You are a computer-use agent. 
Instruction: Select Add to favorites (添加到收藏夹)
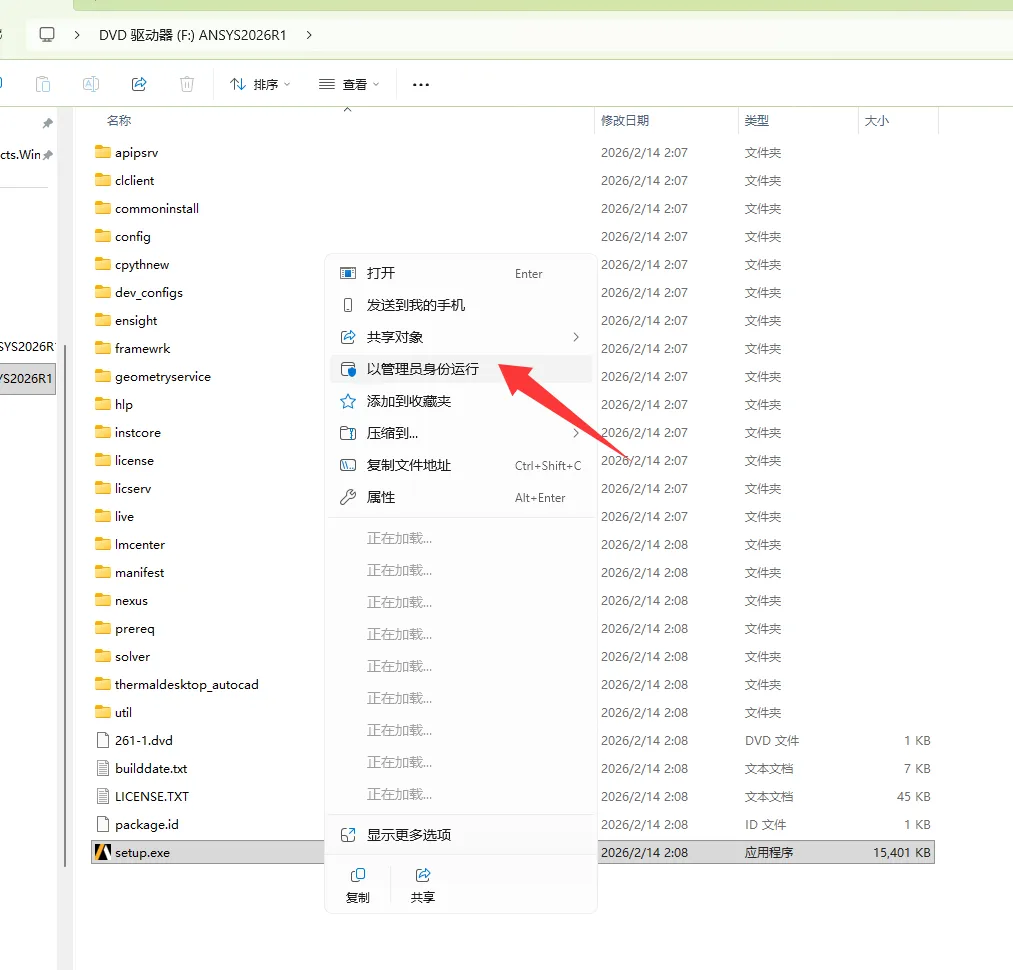click(461, 401)
